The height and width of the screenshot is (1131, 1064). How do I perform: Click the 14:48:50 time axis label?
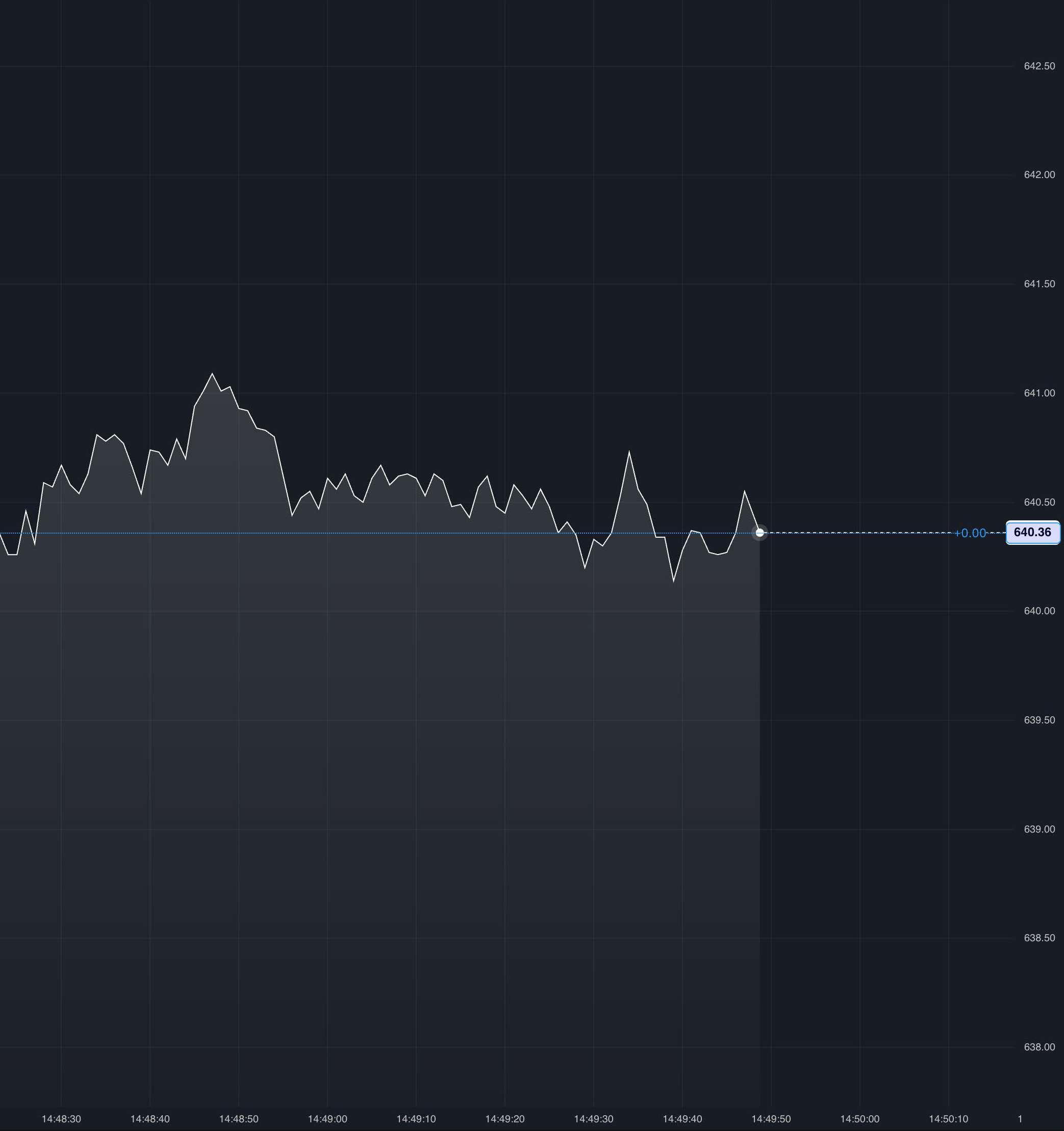(x=239, y=1119)
